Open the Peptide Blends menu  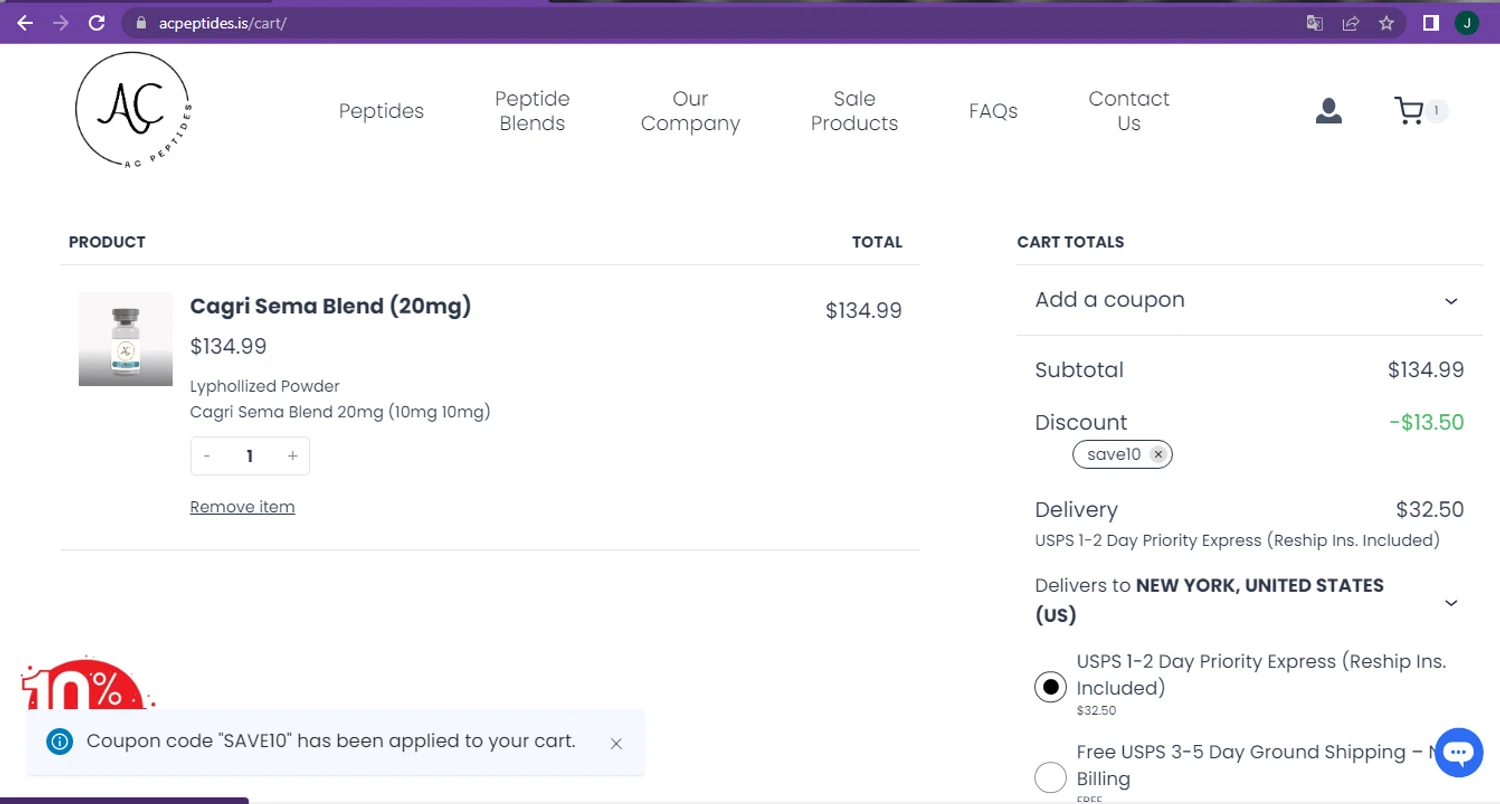click(532, 111)
